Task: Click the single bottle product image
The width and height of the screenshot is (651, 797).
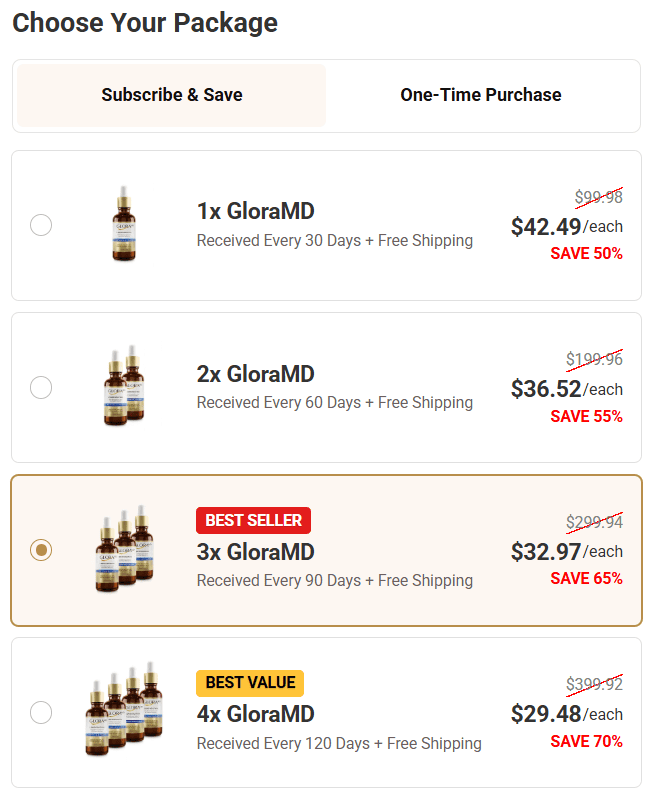Action: 124,224
